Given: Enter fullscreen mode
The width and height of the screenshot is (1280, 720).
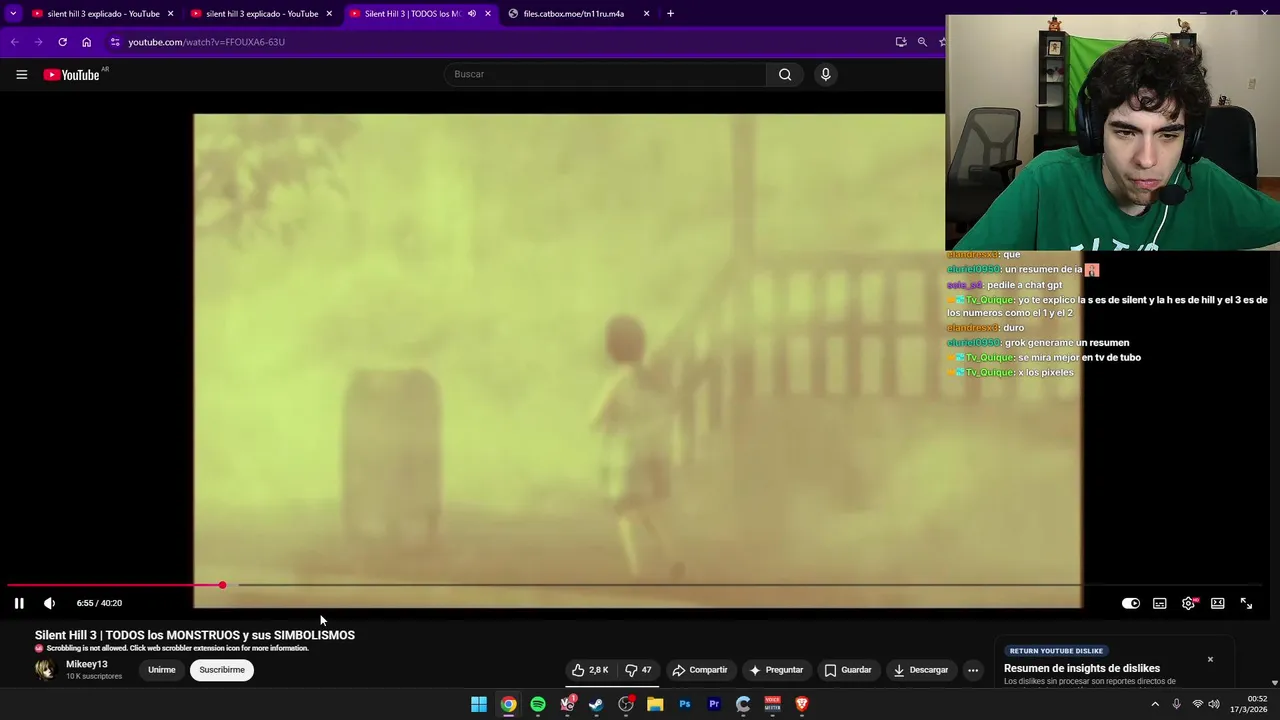Looking at the screenshot, I should coord(1246,603).
